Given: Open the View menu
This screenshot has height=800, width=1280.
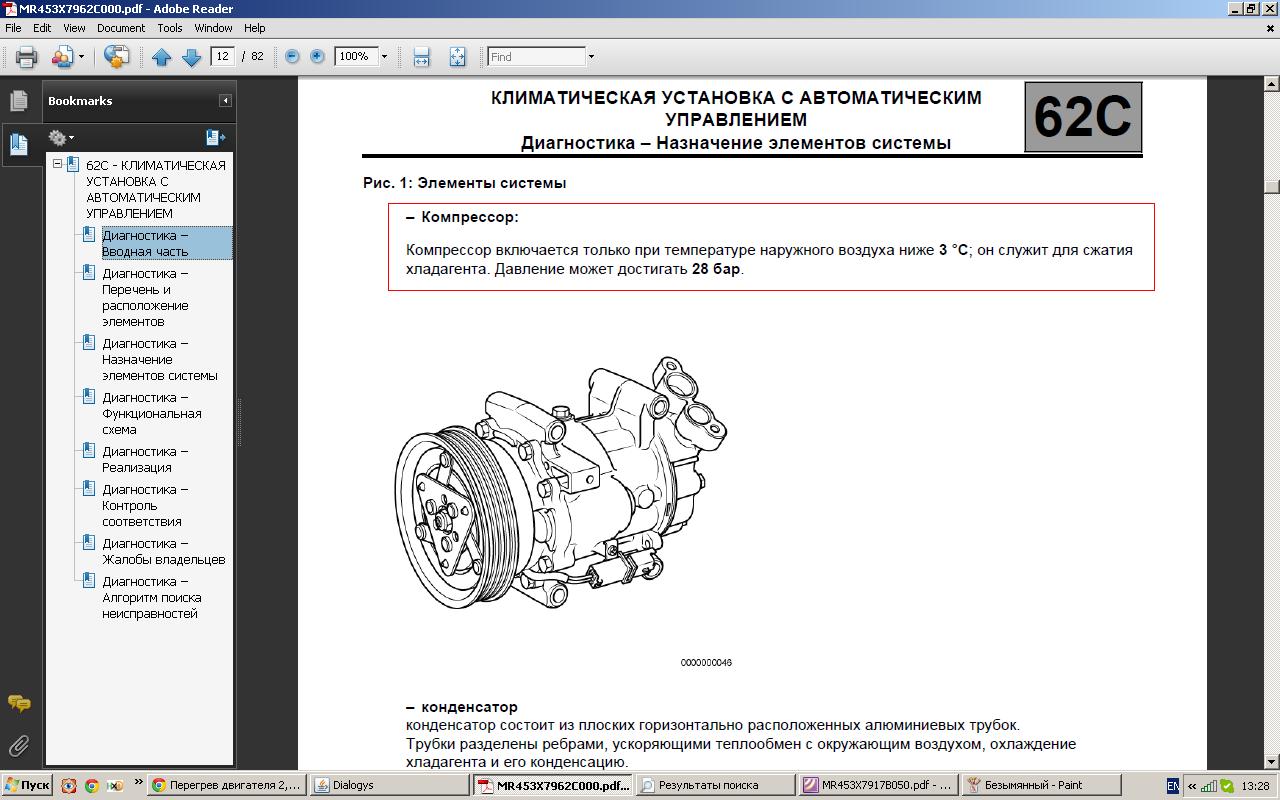Looking at the screenshot, I should pos(74,28).
